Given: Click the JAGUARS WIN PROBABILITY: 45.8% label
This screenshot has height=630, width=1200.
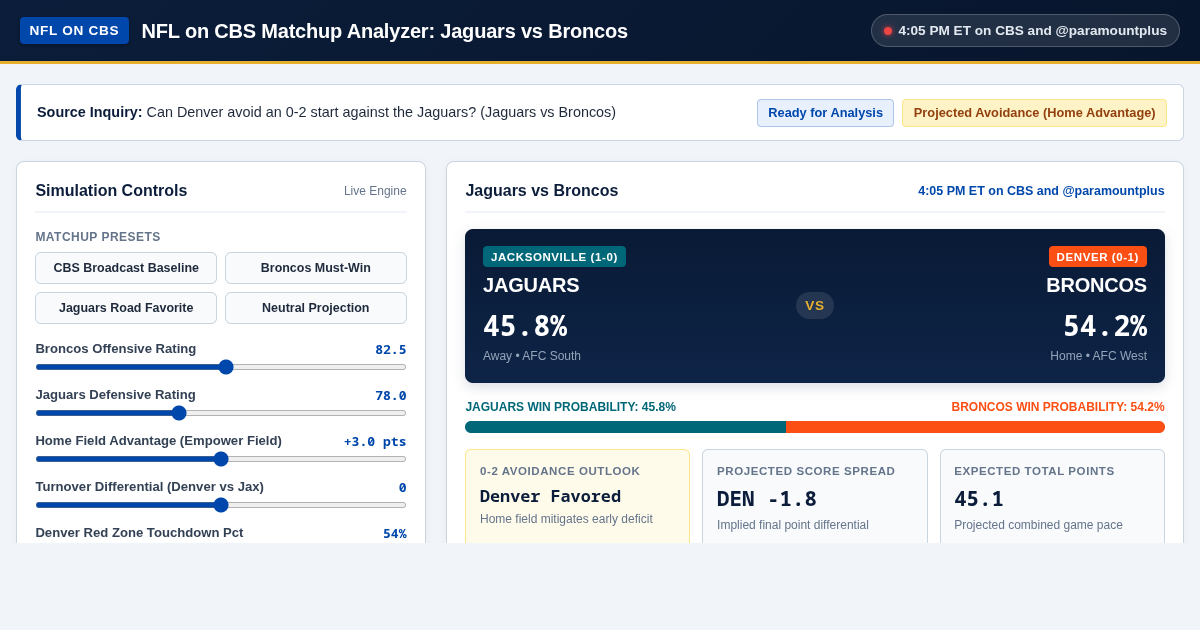Looking at the screenshot, I should click(x=570, y=407).
